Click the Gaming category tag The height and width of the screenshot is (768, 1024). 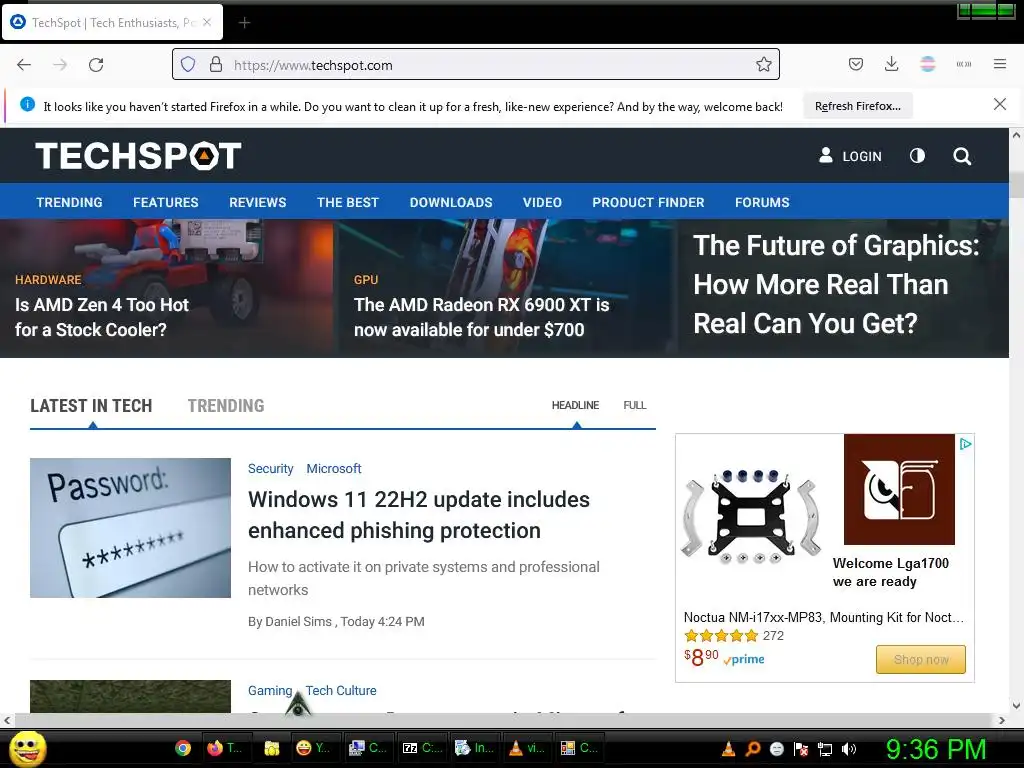(270, 690)
